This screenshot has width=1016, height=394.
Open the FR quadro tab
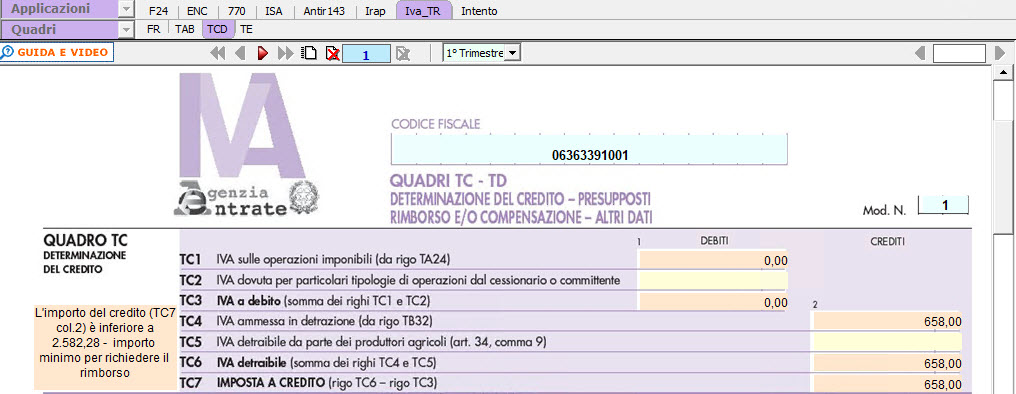tap(154, 29)
